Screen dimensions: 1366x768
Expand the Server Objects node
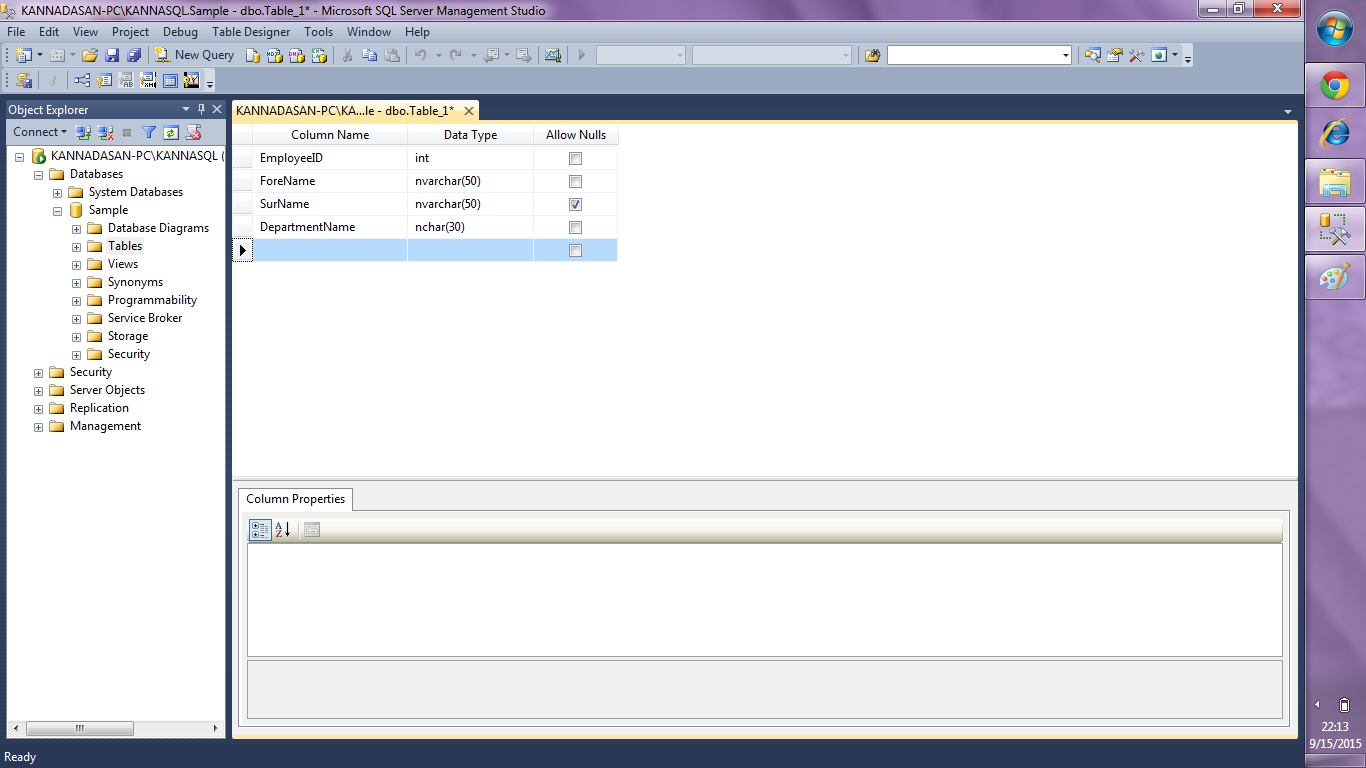click(39, 390)
